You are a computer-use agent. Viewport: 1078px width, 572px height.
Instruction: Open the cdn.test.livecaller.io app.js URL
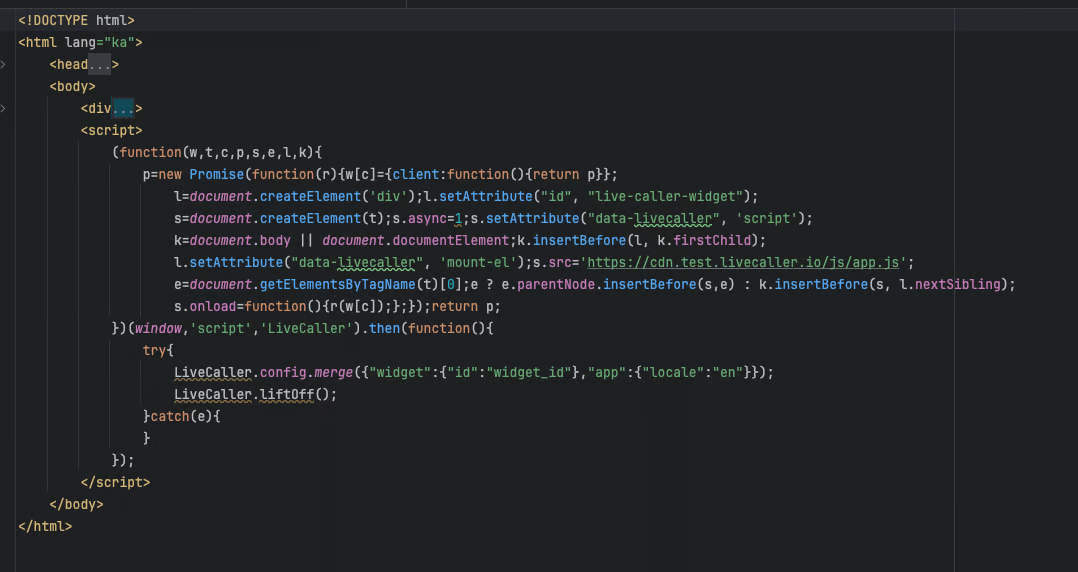(746, 263)
